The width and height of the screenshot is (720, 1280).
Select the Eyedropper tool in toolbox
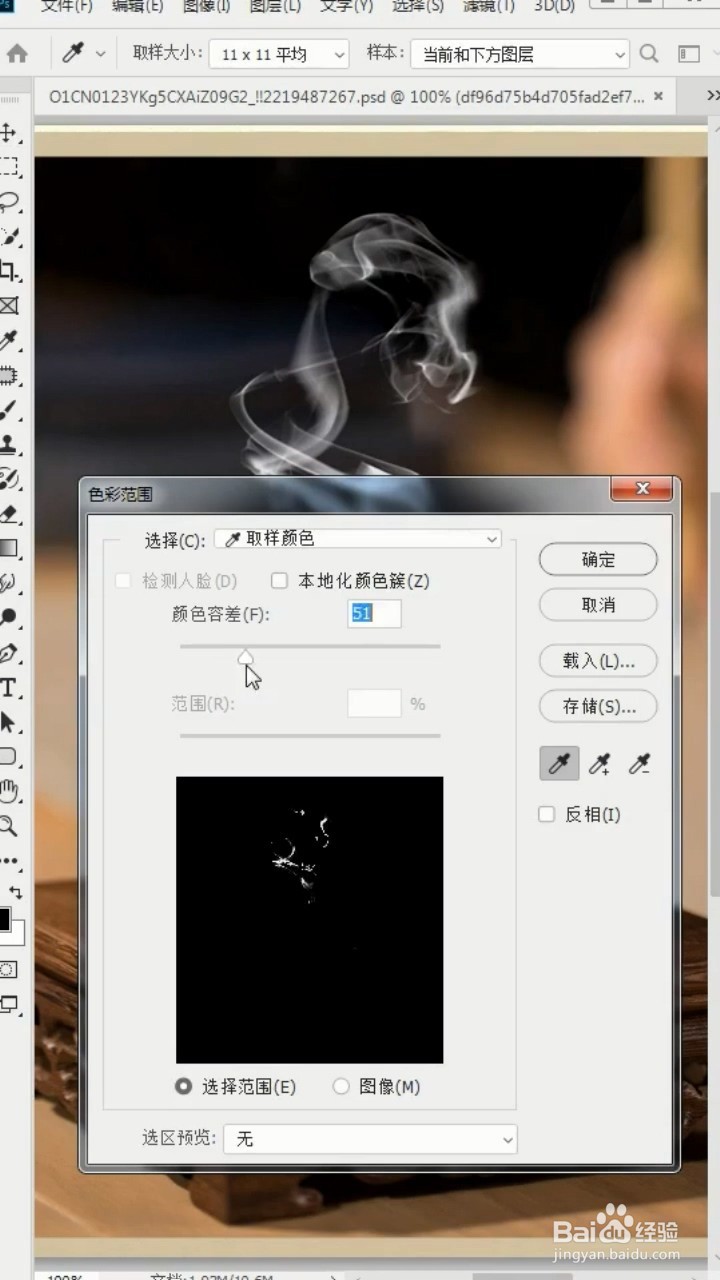pos(9,340)
